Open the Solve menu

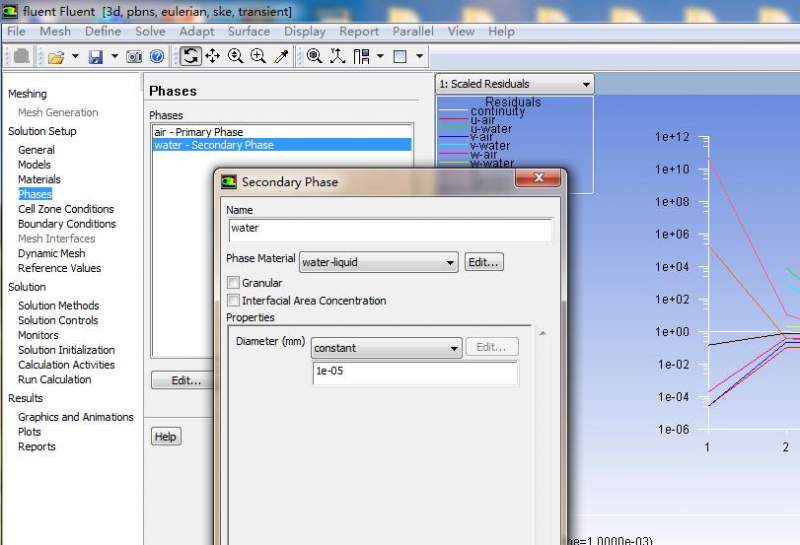(x=150, y=32)
